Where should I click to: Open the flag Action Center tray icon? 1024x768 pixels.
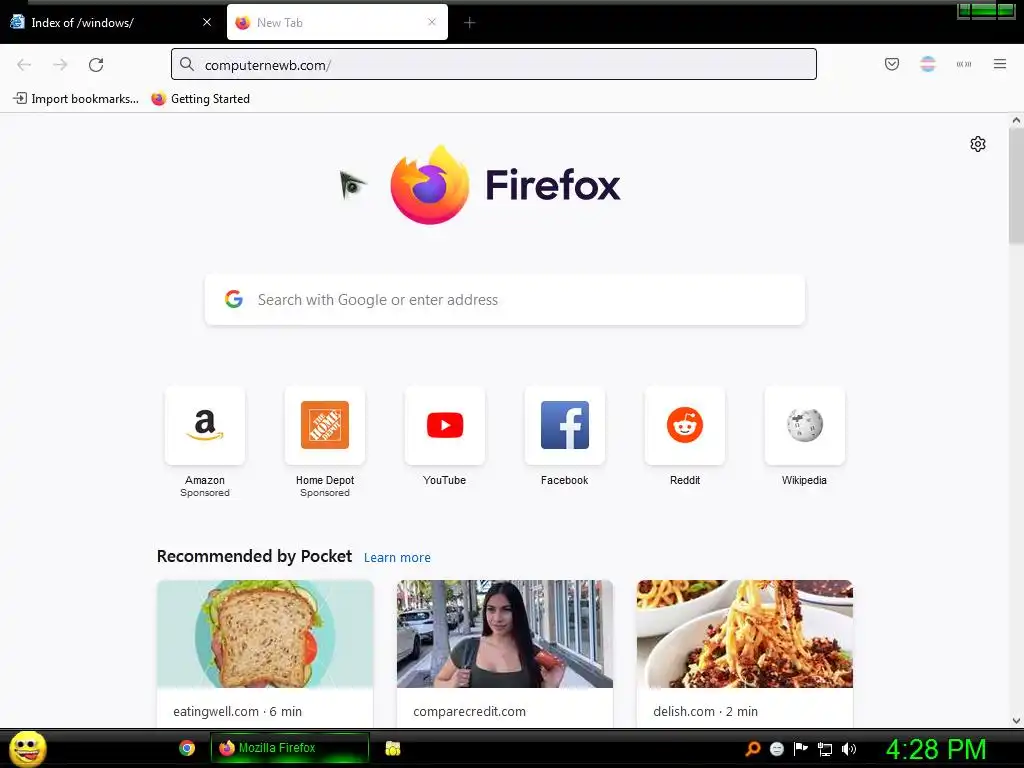coord(801,748)
